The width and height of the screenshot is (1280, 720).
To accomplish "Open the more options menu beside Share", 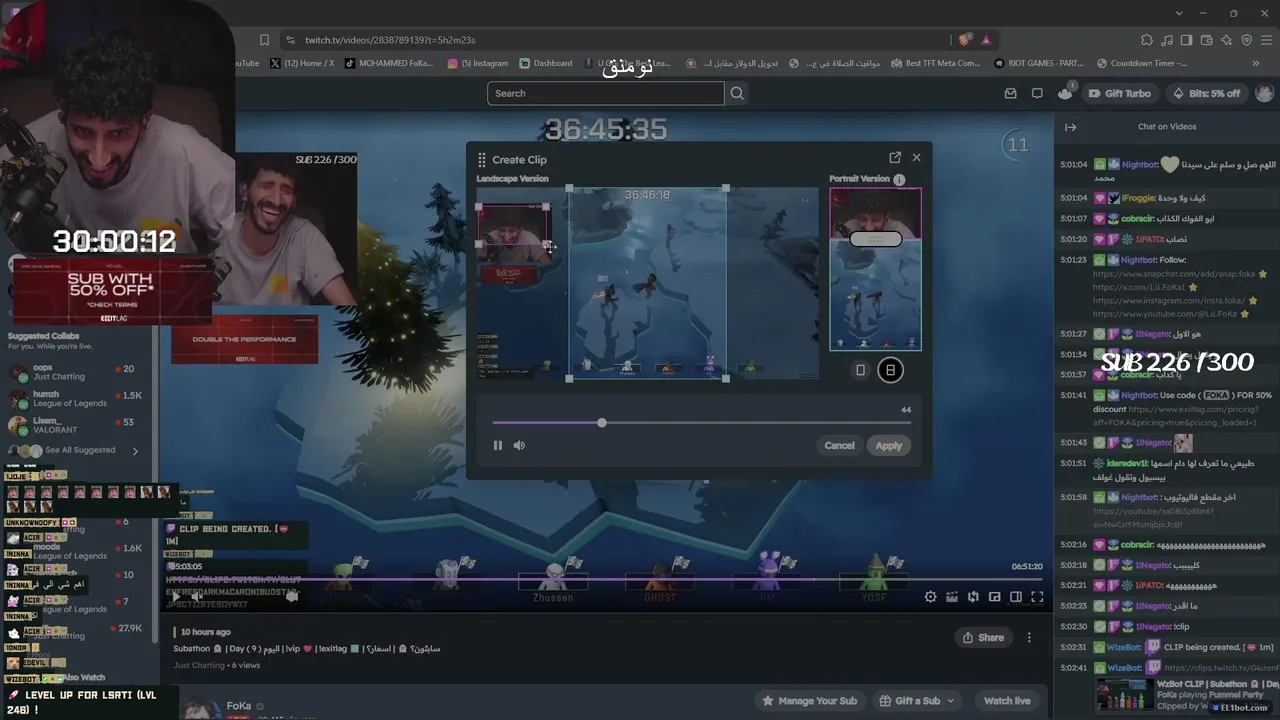I will tap(1029, 638).
